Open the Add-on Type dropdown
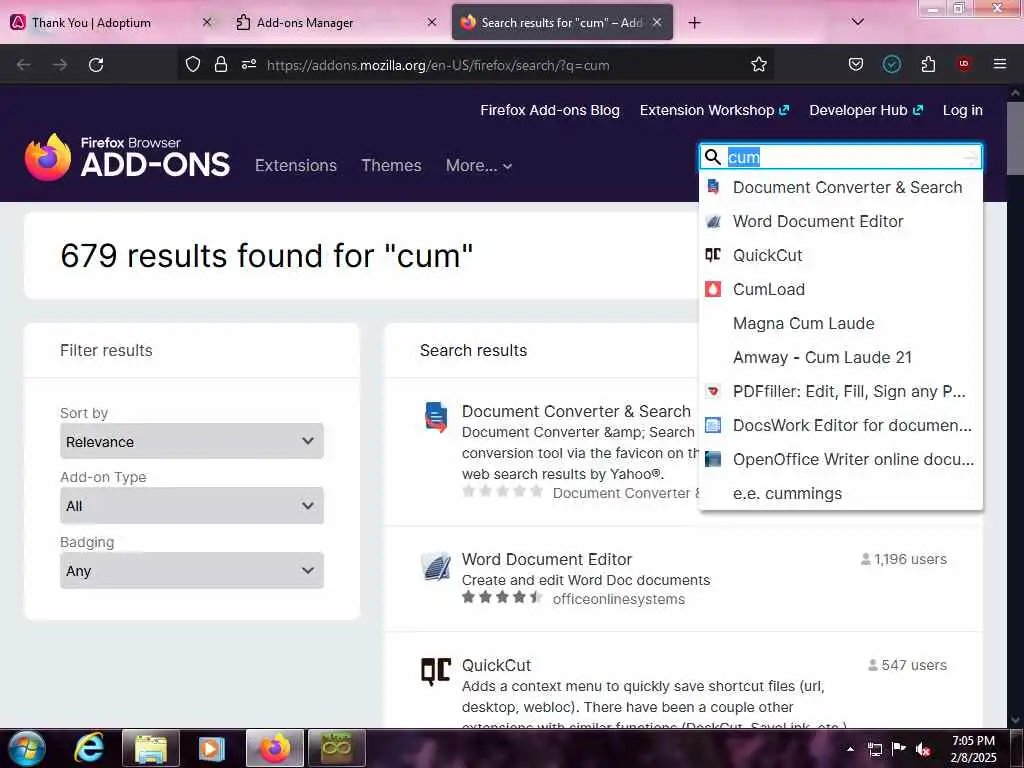 191,505
